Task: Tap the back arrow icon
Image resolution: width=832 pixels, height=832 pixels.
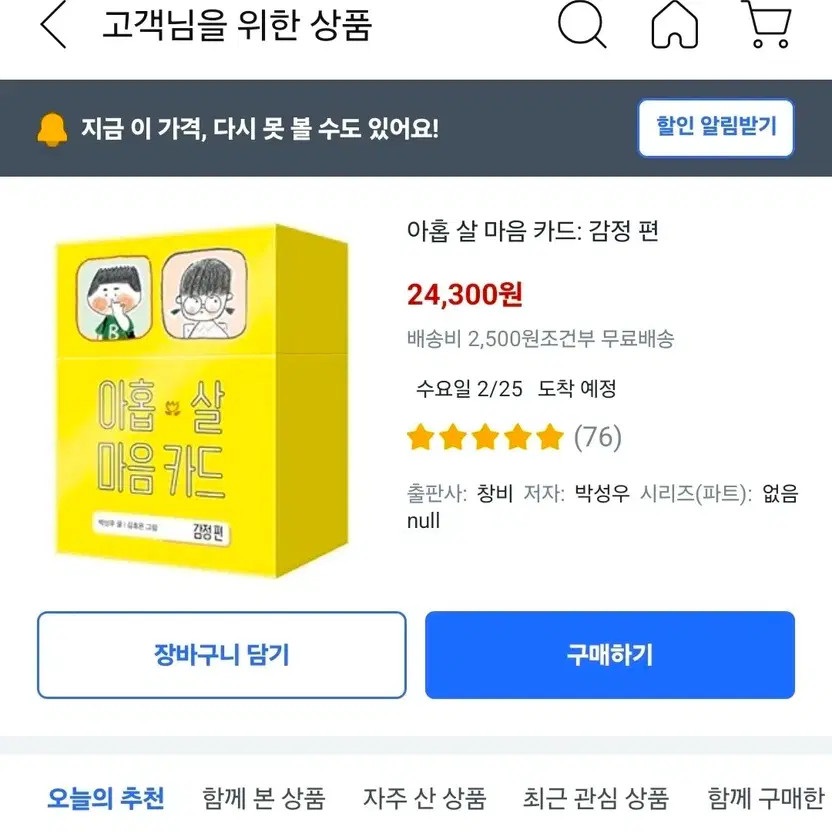Action: pyautogui.click(x=54, y=24)
